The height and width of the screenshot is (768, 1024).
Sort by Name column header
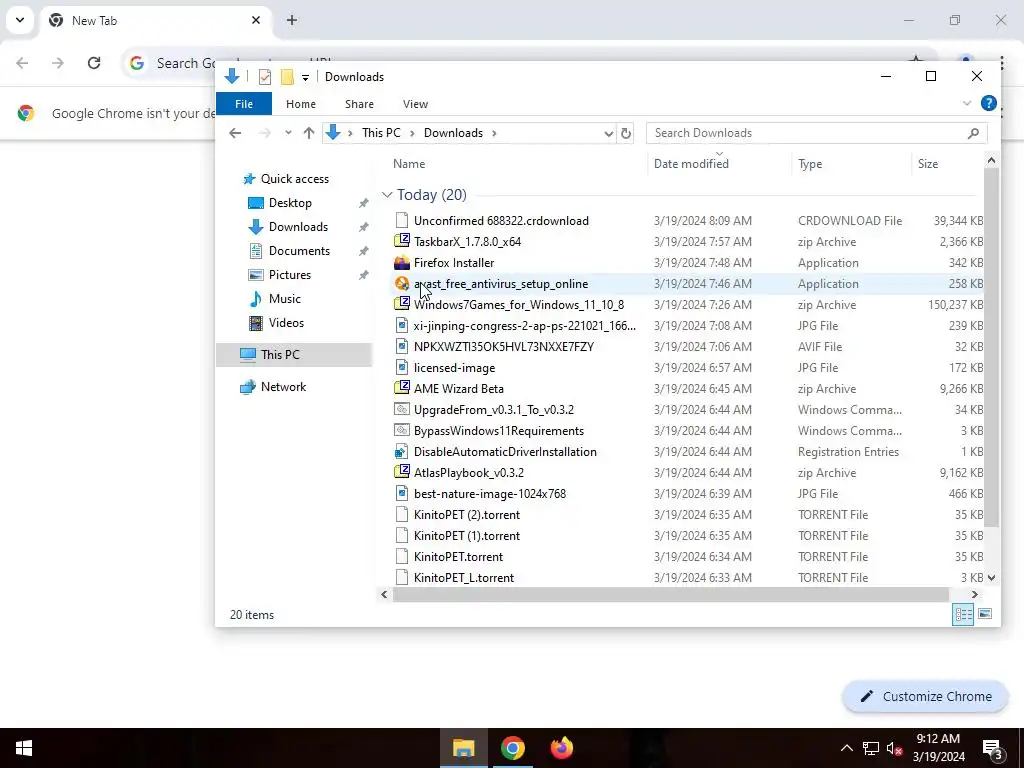(409, 164)
